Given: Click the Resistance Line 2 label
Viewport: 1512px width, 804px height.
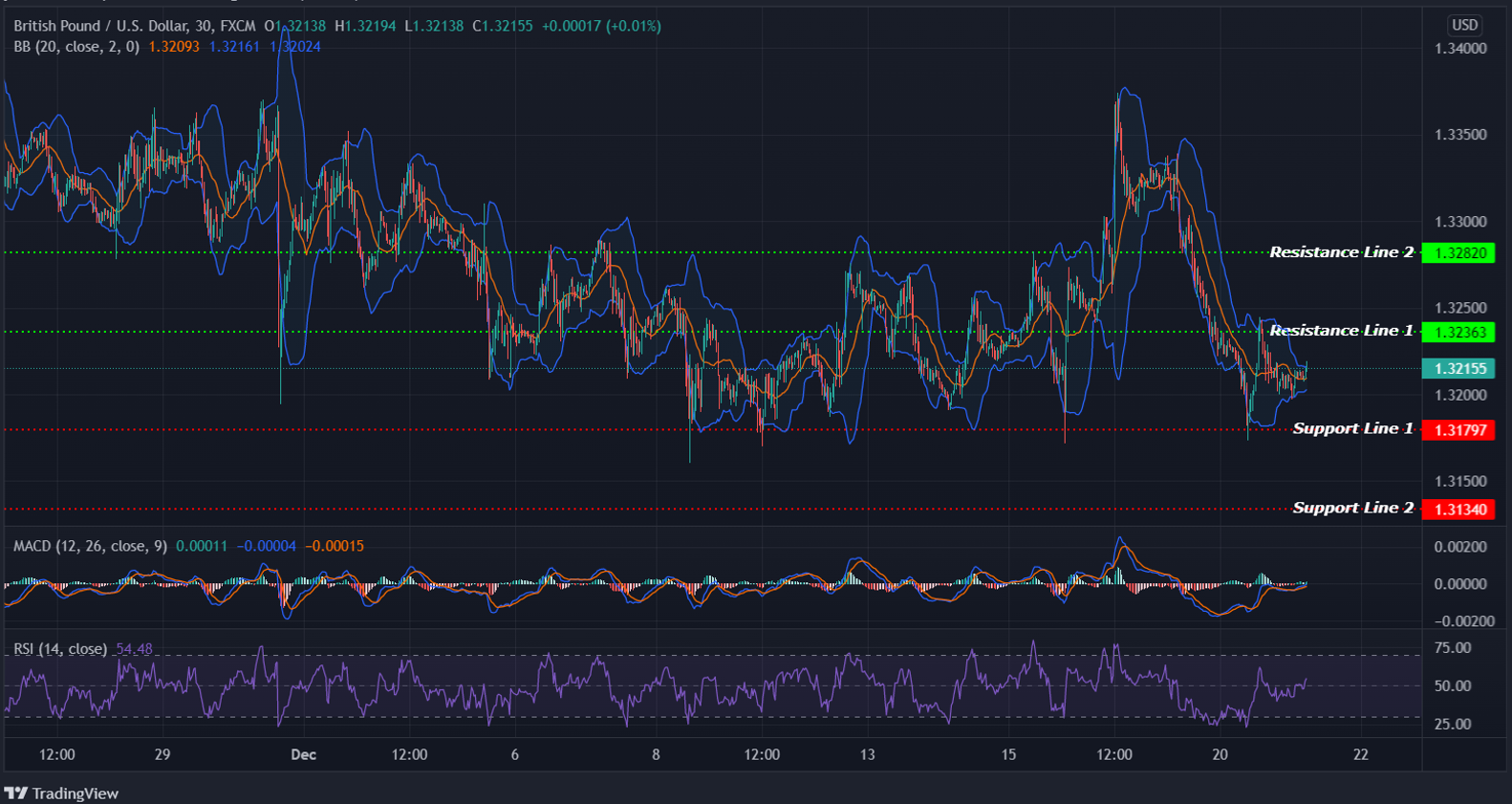Looking at the screenshot, I should (1341, 252).
